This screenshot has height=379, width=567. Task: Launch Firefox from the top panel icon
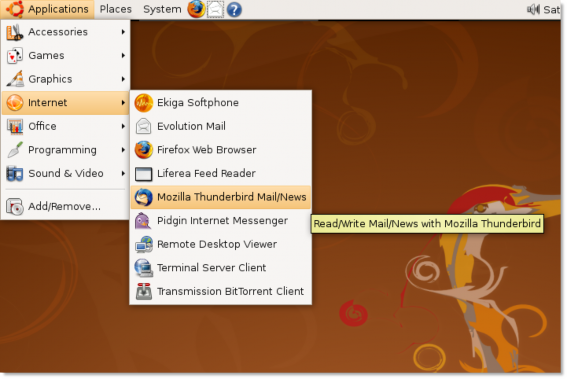click(x=196, y=9)
